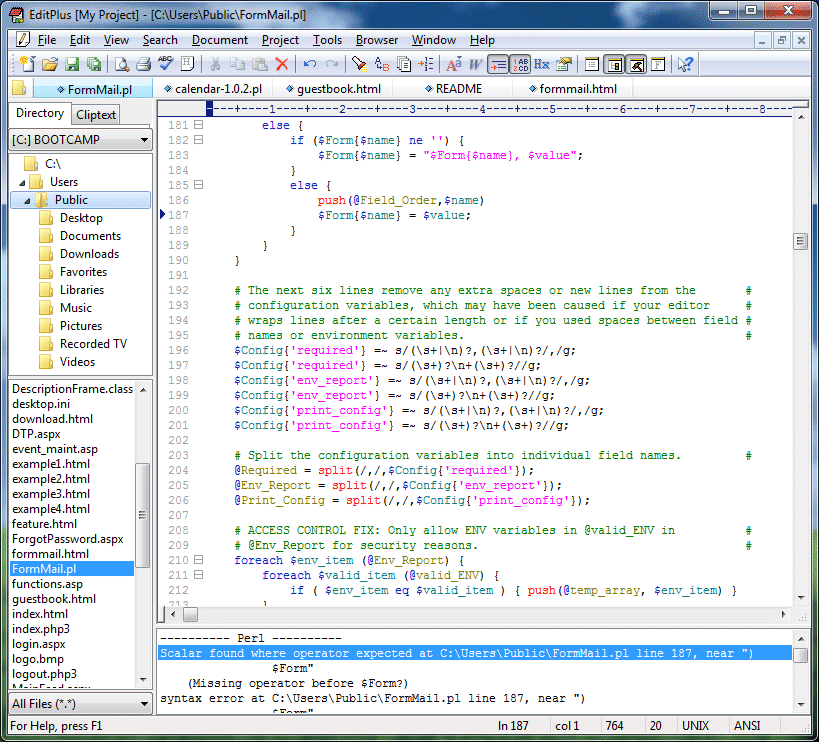The height and width of the screenshot is (742, 819).
Task: Click the Paste clipboard icon
Action: coord(260,64)
